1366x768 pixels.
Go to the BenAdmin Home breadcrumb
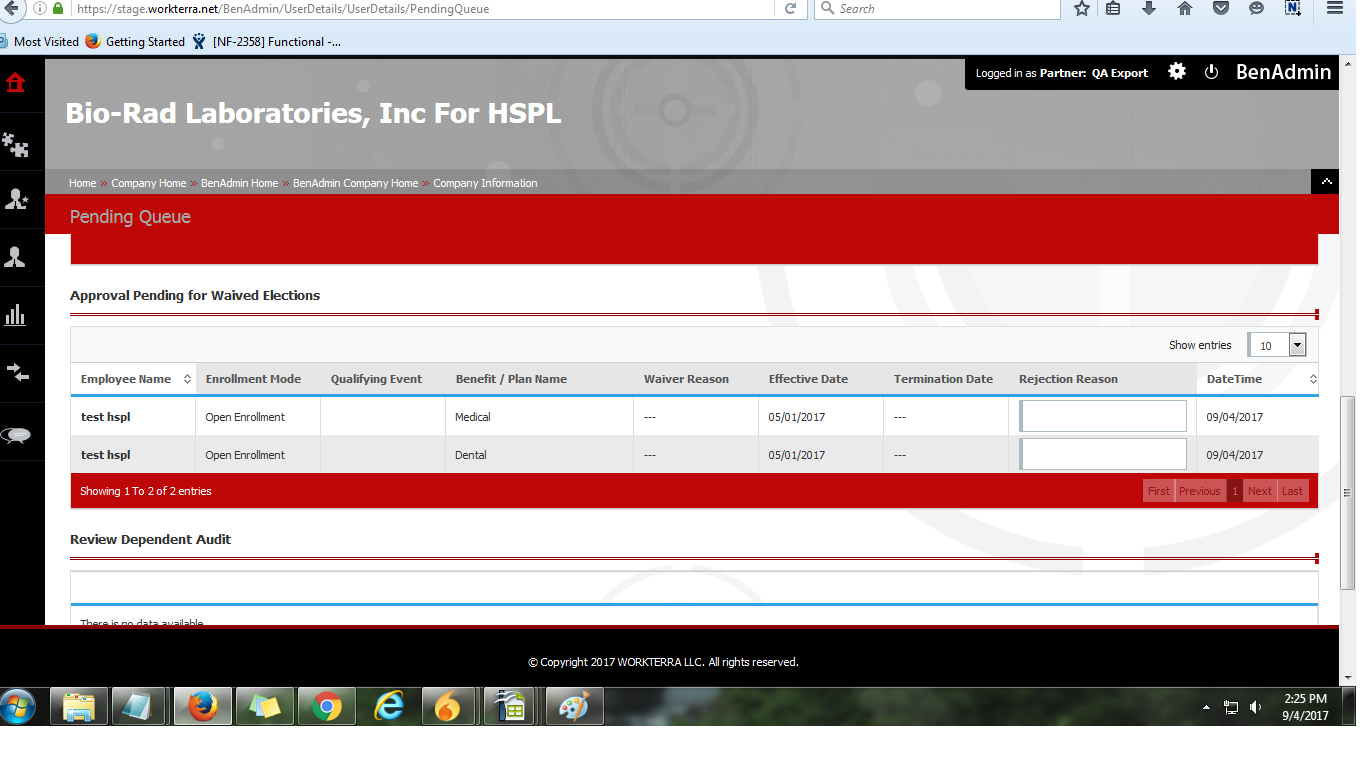(239, 183)
